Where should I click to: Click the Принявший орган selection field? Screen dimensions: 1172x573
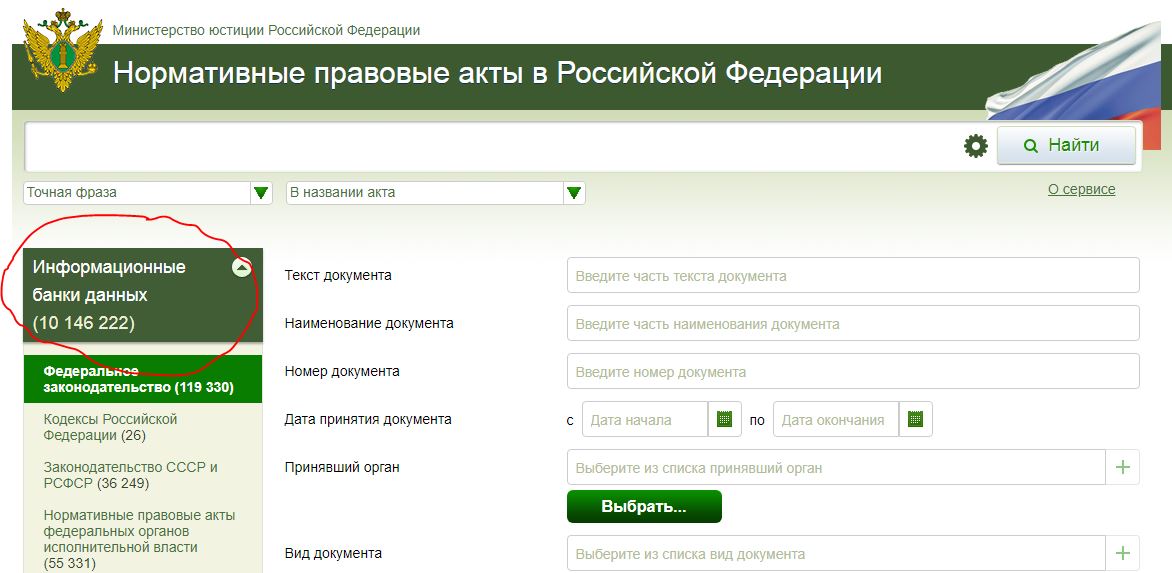click(836, 468)
